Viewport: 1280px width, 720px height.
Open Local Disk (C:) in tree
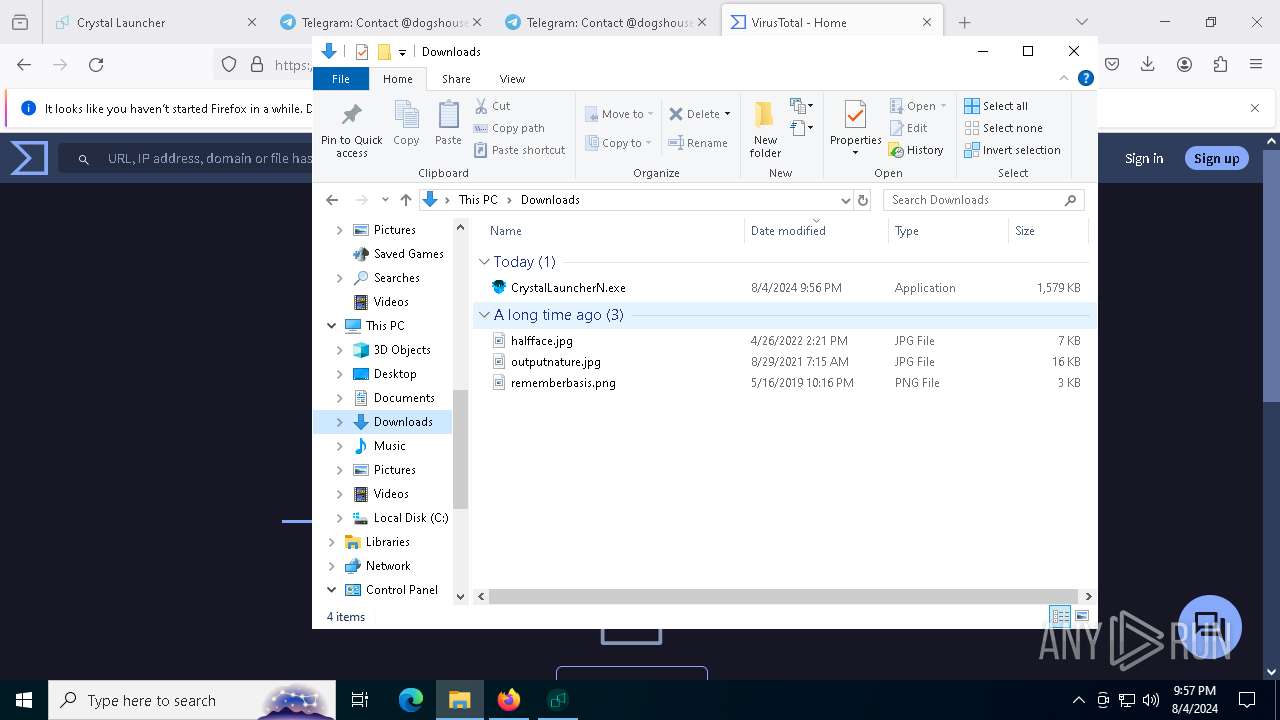411,518
